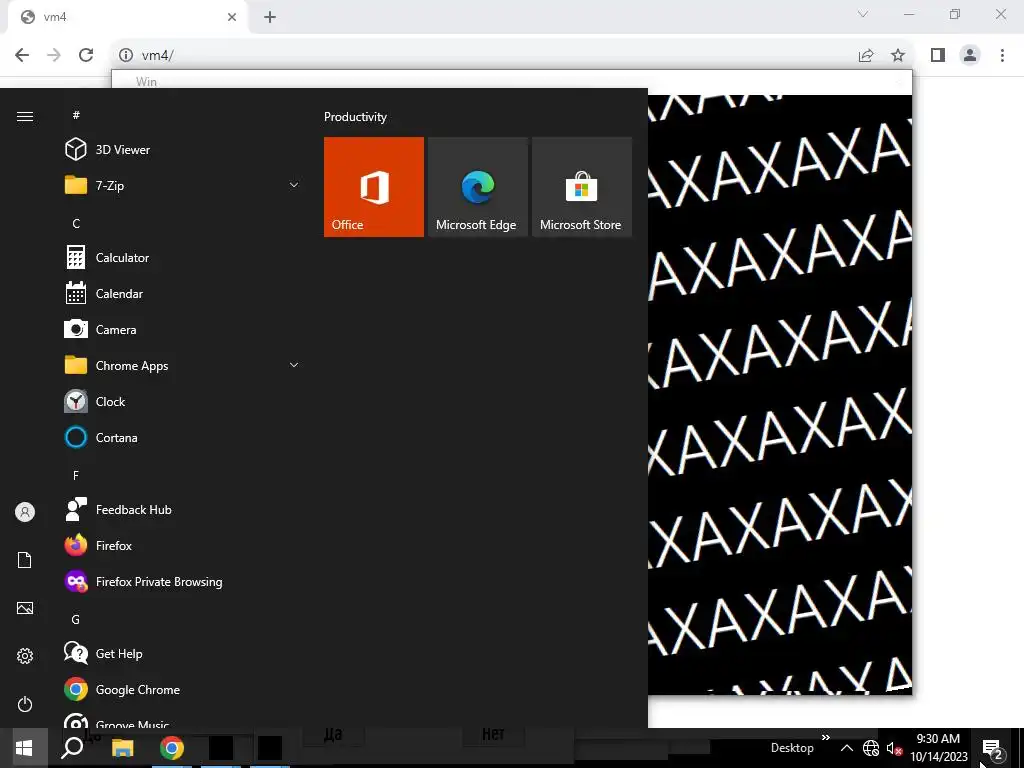The width and height of the screenshot is (1024, 768).
Task: Jump to the # letter group header
Action: pyautogui.click(x=76, y=115)
